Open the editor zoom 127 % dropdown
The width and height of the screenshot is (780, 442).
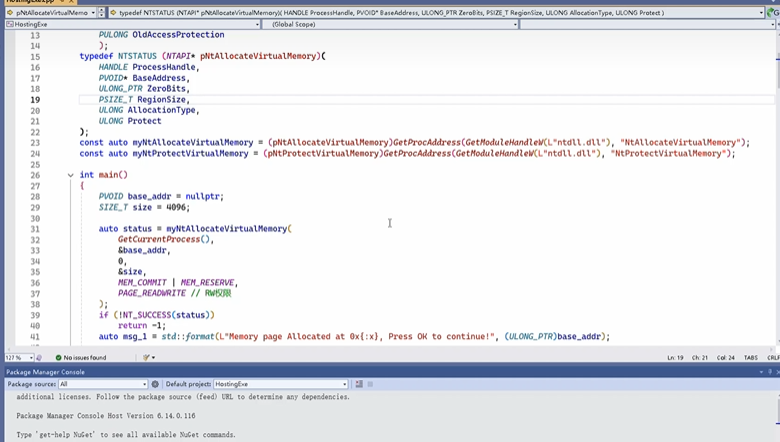pos(19,357)
